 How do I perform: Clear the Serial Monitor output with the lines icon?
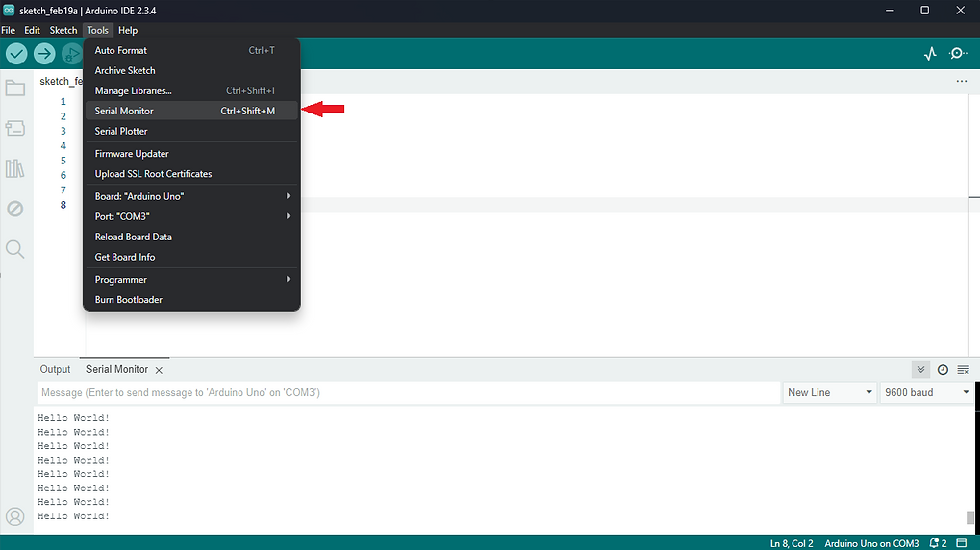tap(963, 370)
